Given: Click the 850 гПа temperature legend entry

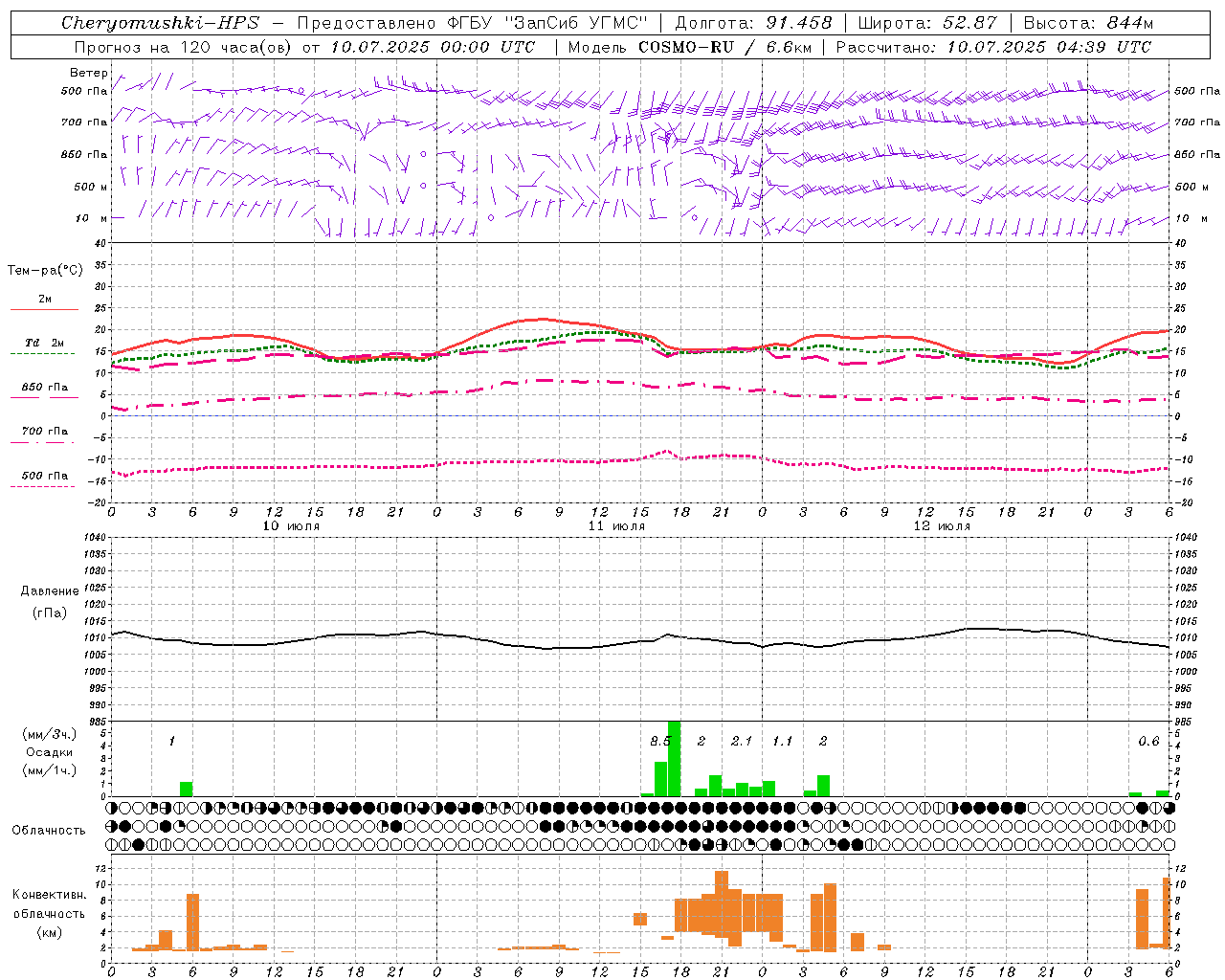Looking at the screenshot, I should click(45, 388).
